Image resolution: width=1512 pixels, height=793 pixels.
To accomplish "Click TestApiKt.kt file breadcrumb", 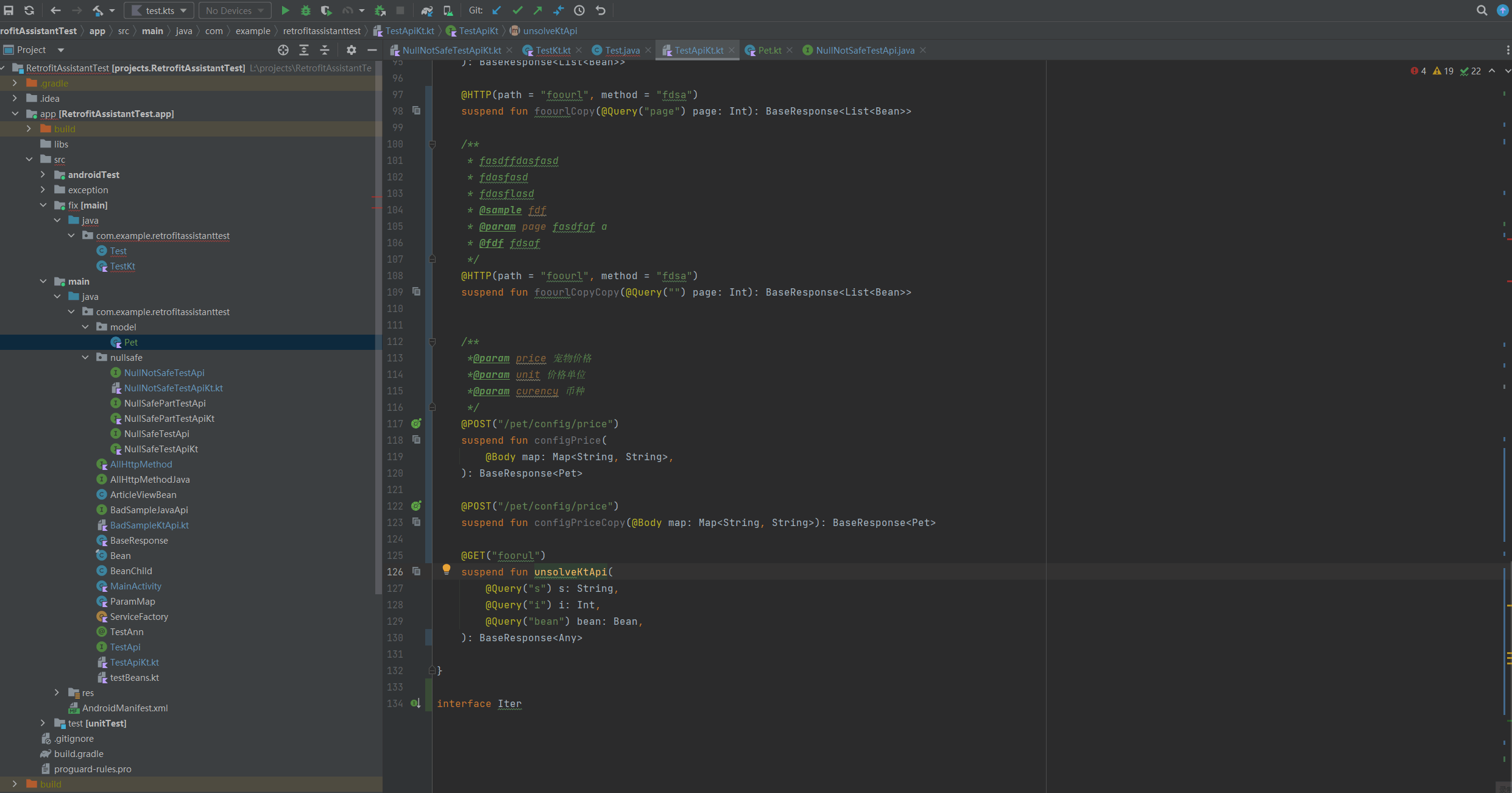I will coord(404,30).
